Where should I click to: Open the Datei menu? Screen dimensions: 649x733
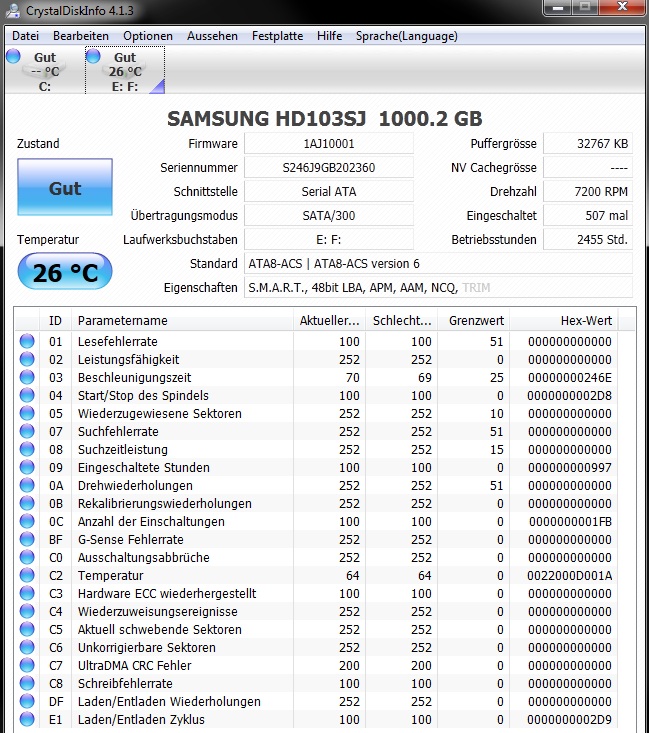coord(25,36)
